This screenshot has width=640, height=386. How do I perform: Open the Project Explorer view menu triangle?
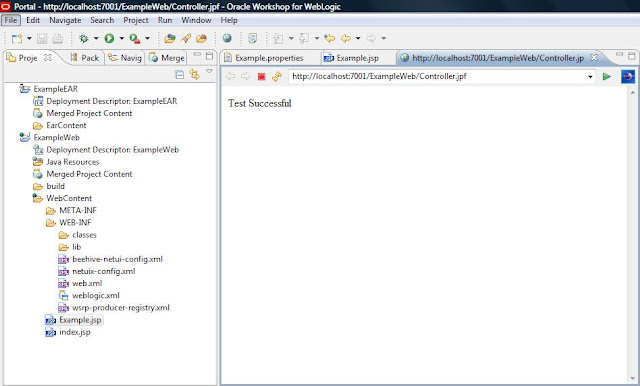pyautogui.click(x=209, y=71)
